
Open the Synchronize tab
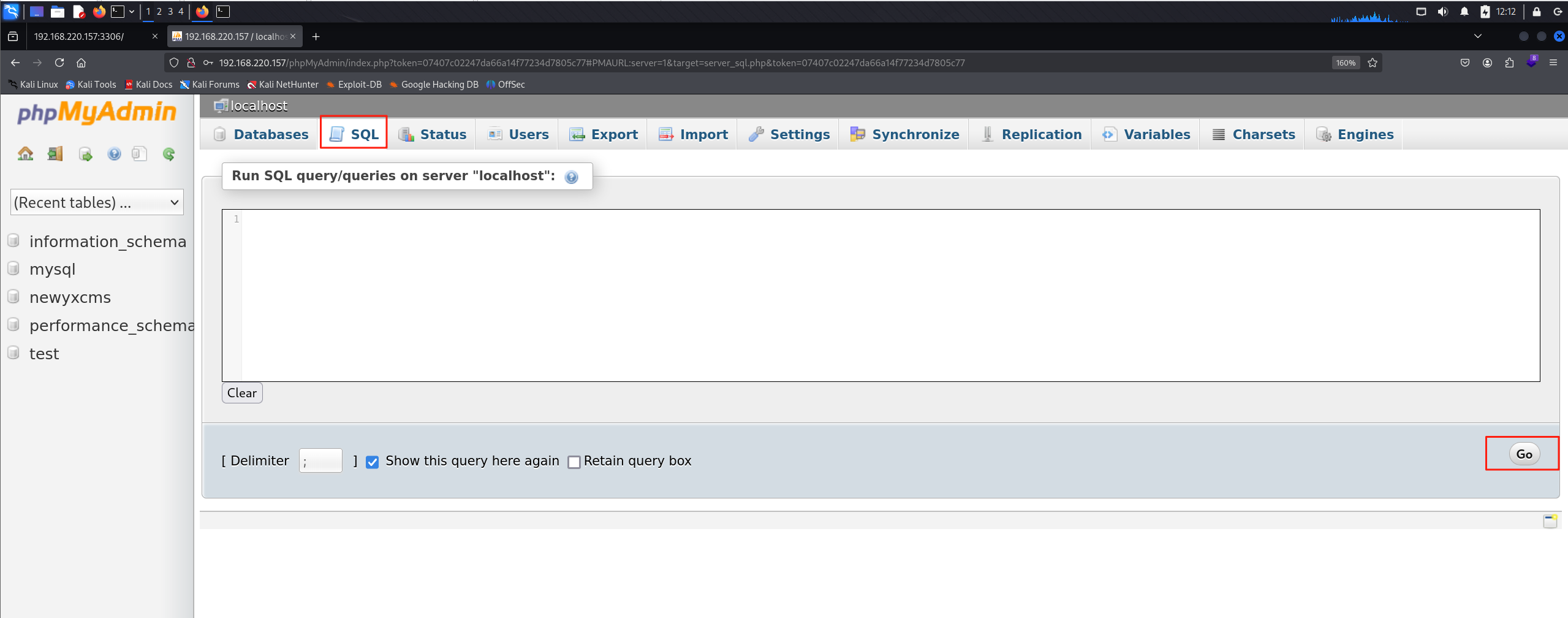[x=905, y=134]
